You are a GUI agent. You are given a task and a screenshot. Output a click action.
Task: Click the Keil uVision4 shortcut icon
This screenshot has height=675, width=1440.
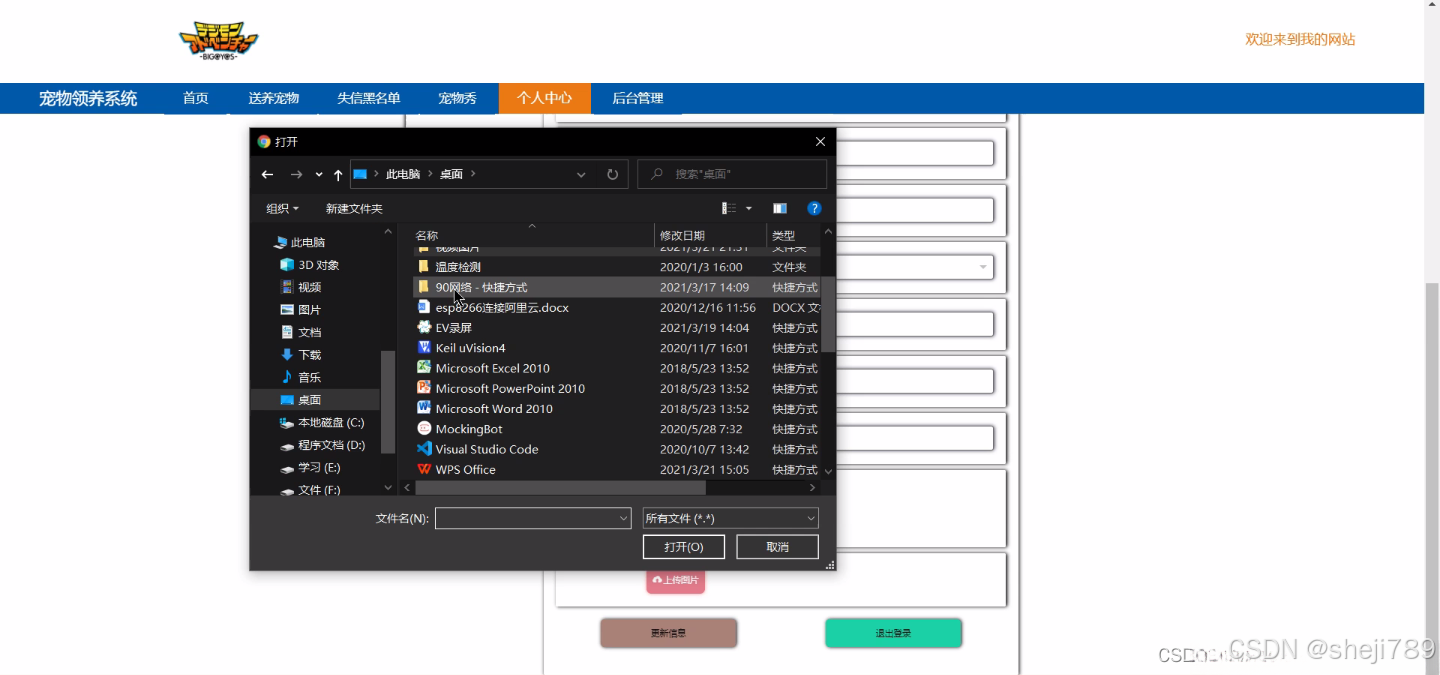click(x=424, y=348)
